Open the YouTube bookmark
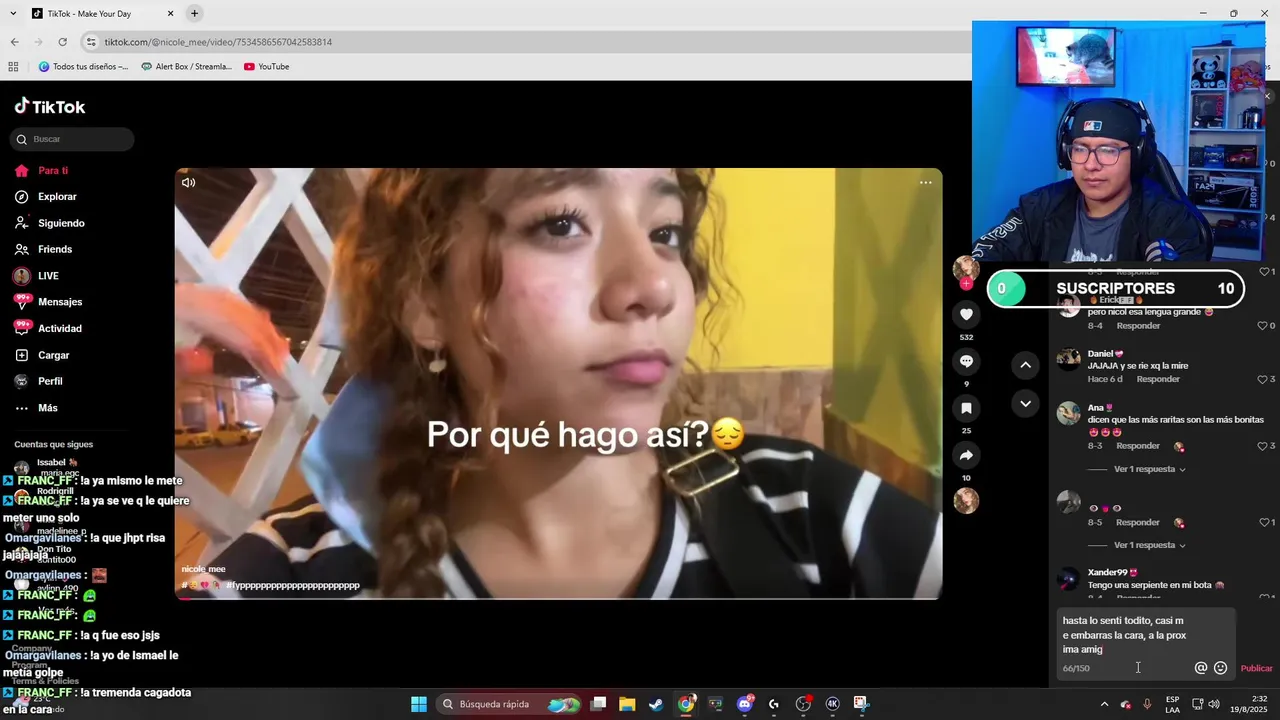Screen dimensions: 1280x720 click(266, 67)
